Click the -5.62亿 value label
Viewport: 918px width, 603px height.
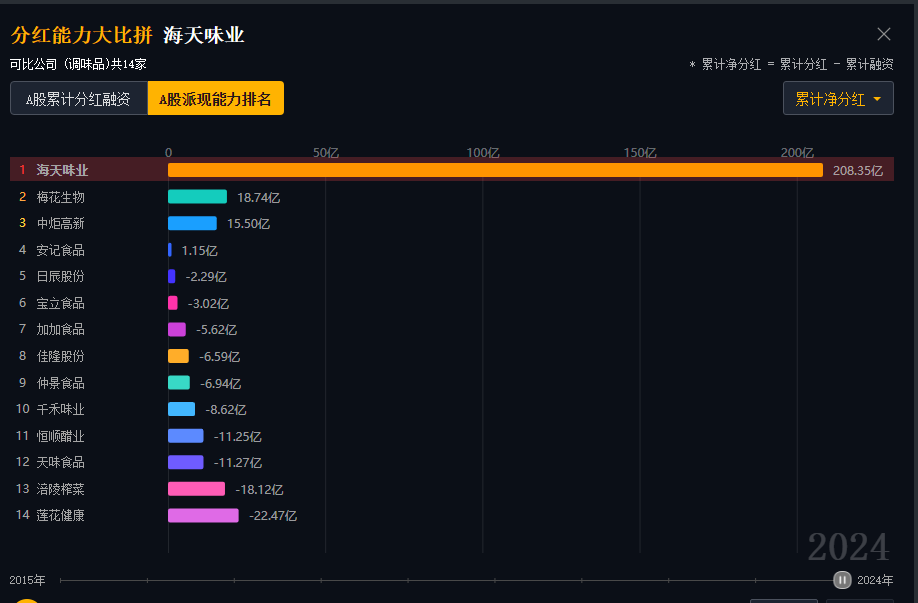(x=217, y=330)
